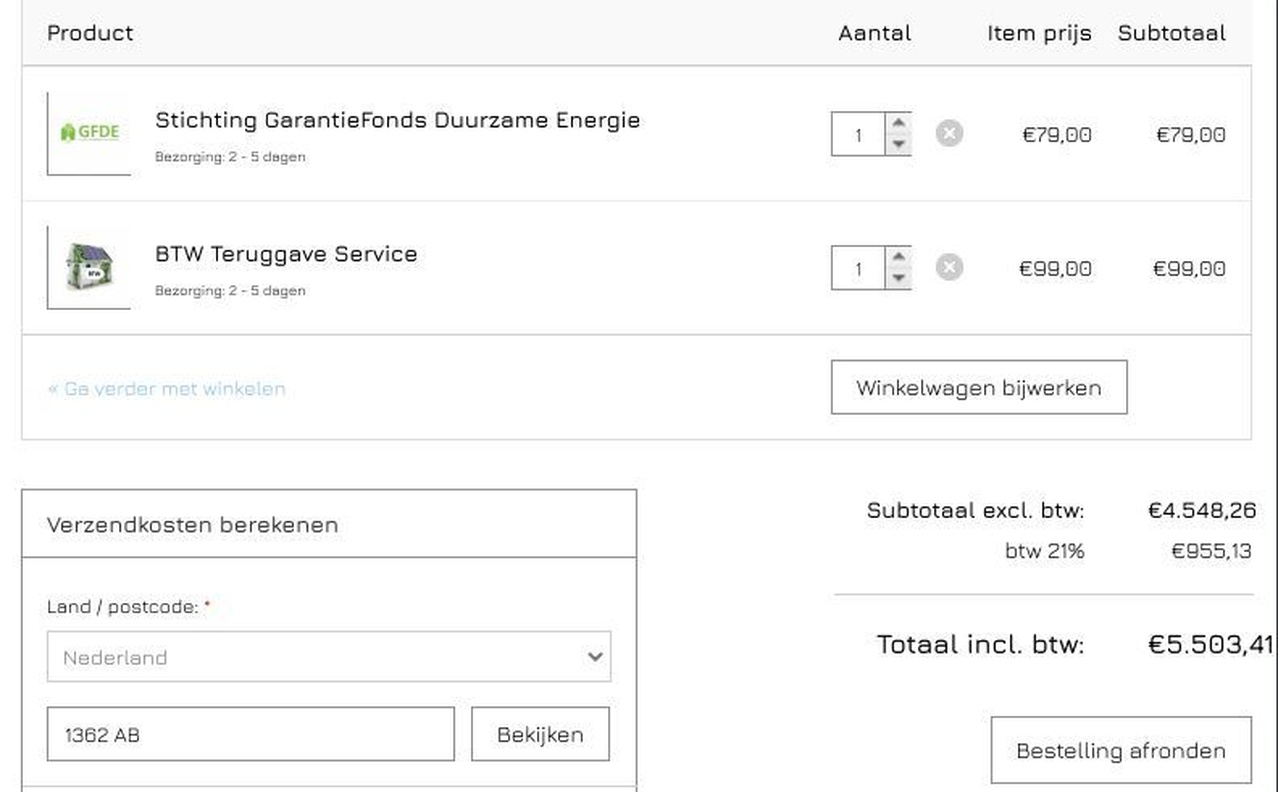Click the GFDE product logo thumbnail
1278x792 pixels.
90,133
